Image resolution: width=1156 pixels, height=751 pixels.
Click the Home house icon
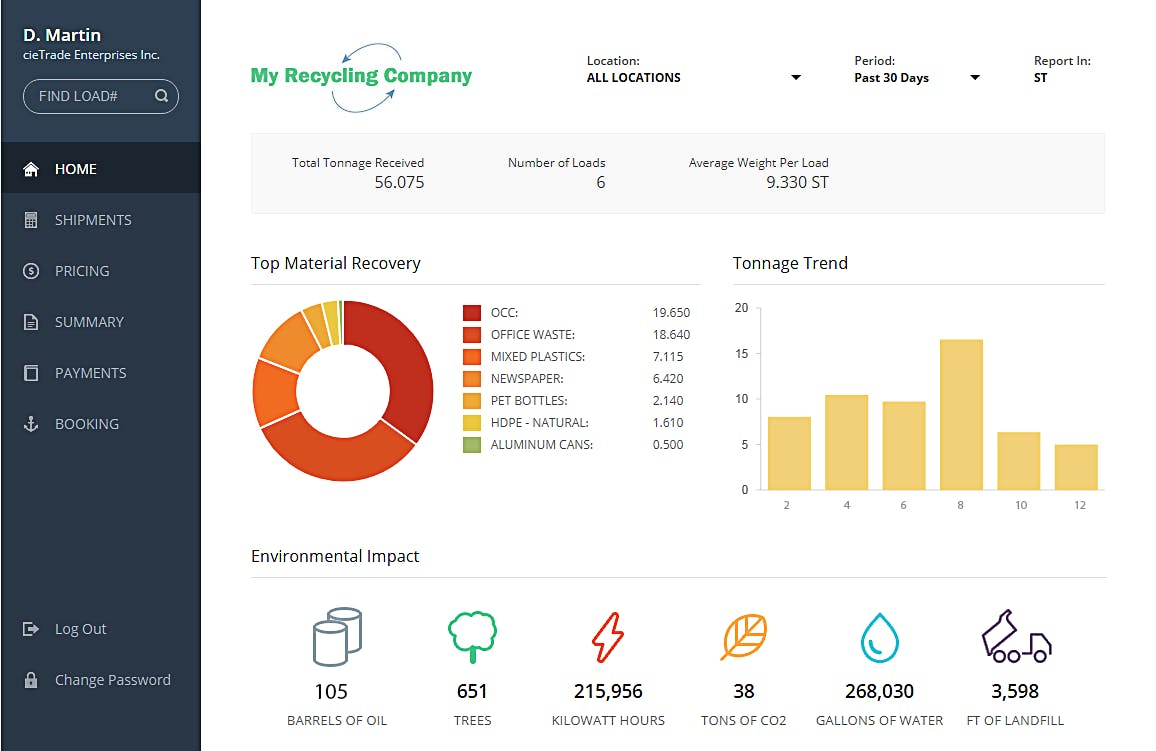[30, 170]
